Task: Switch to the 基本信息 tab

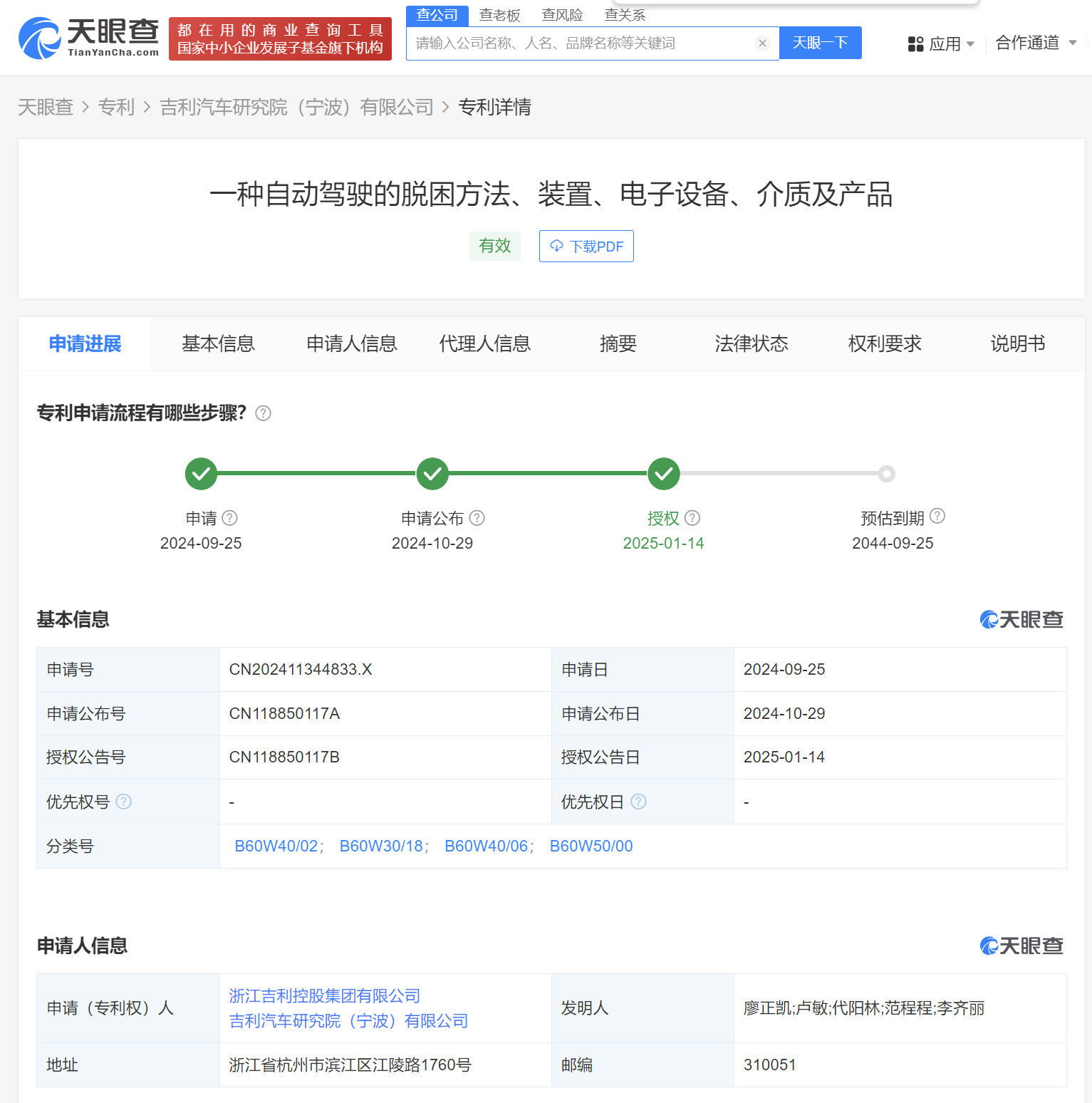Action: (x=218, y=344)
